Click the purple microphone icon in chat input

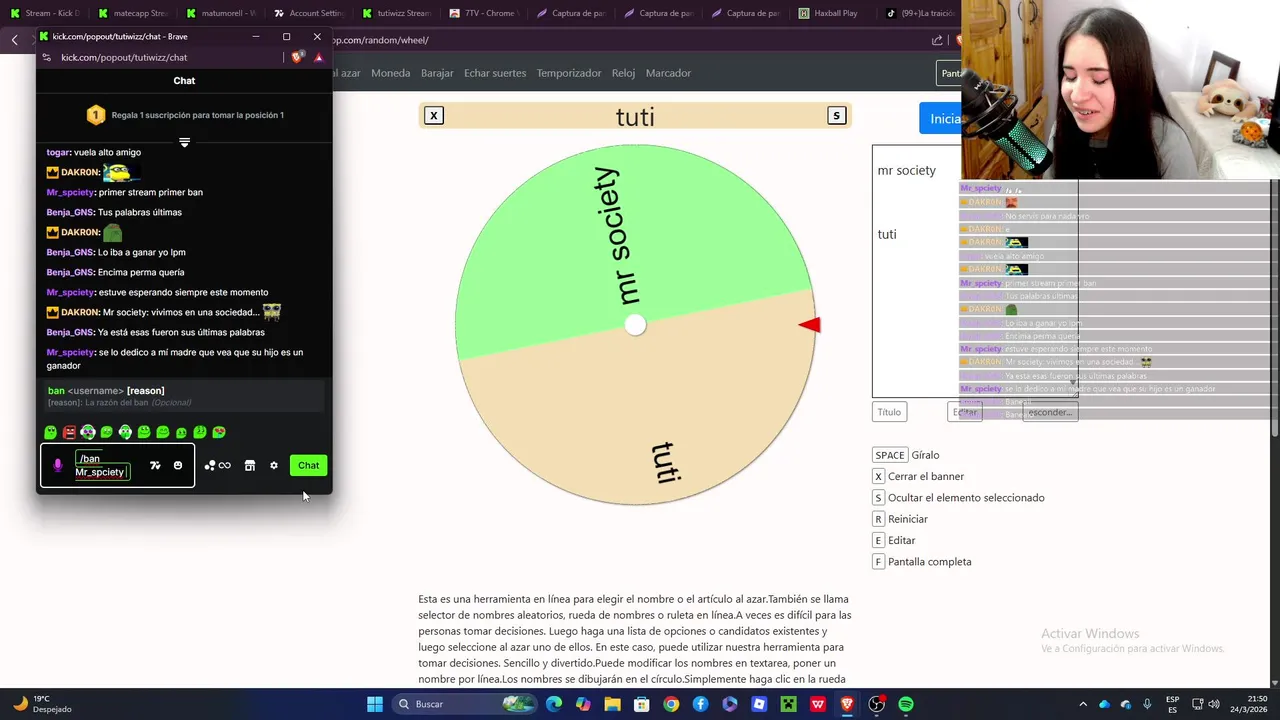click(x=58, y=465)
